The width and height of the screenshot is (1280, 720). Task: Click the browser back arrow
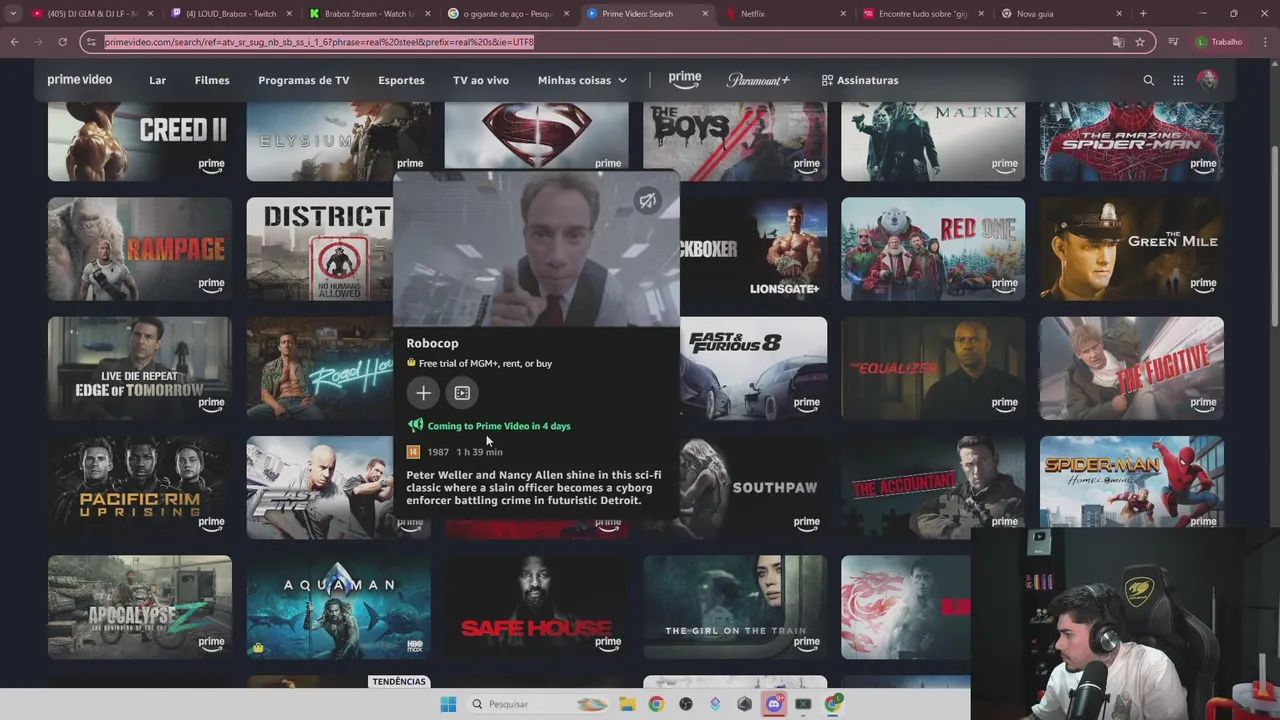(15, 42)
